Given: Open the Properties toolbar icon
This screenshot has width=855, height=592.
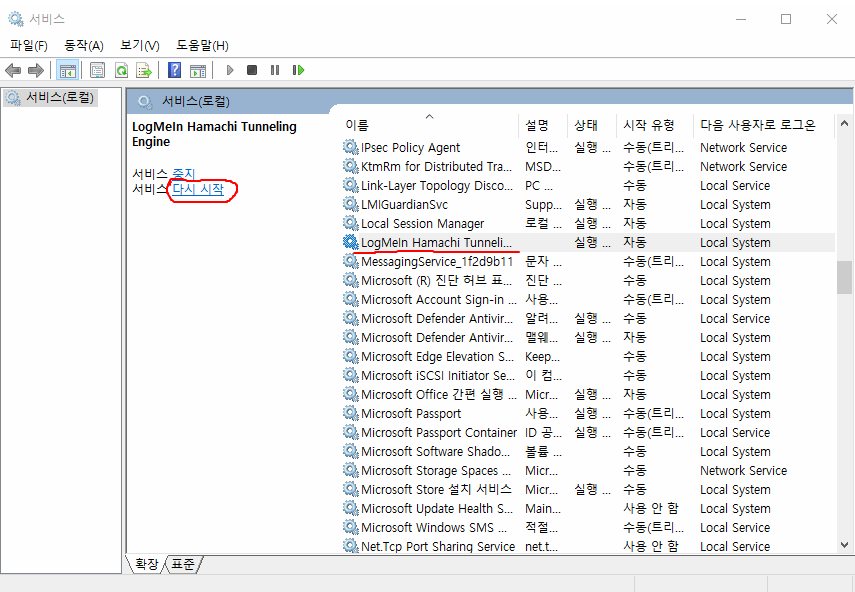Looking at the screenshot, I should coord(97,70).
